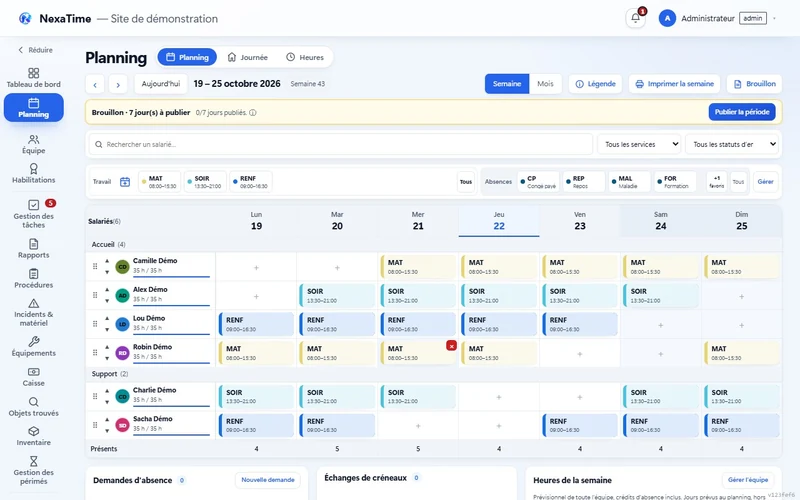This screenshot has width=800, height=500.
Task: Open the Équipements section
Action: point(34,347)
